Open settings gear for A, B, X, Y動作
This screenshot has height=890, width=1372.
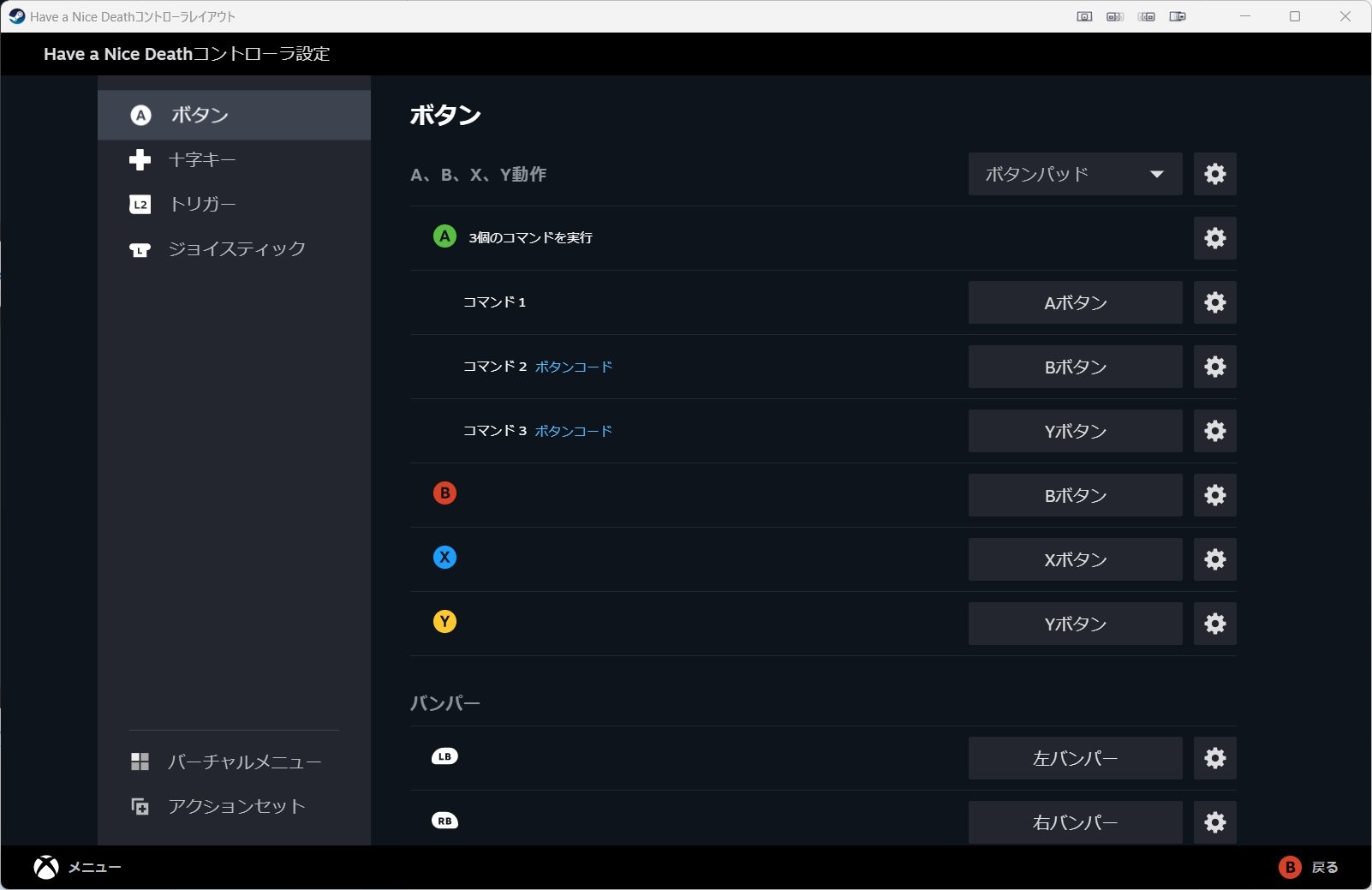pos(1214,174)
